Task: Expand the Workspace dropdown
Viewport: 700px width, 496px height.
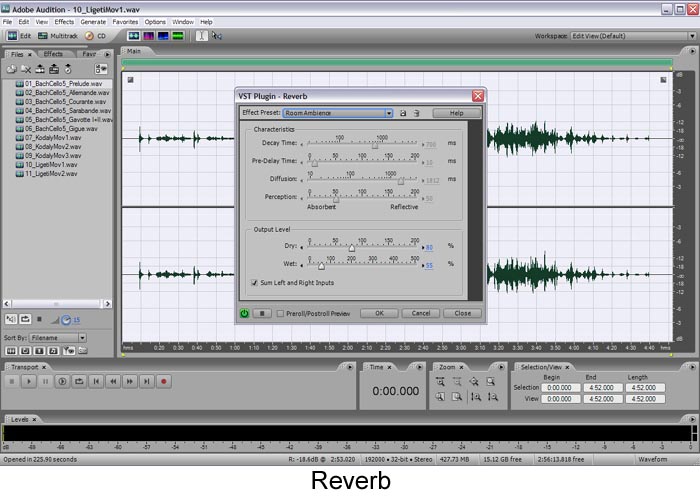Action: (x=692, y=36)
